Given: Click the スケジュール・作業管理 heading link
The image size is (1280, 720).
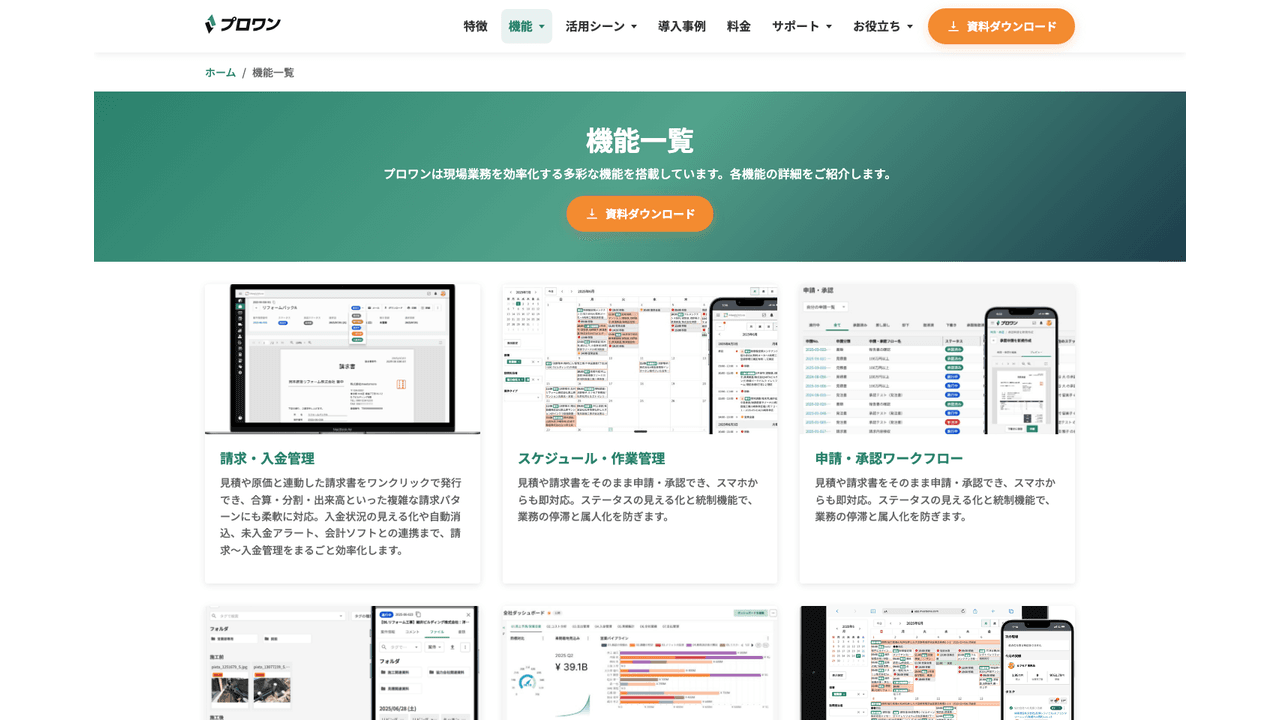Looking at the screenshot, I should [591, 458].
